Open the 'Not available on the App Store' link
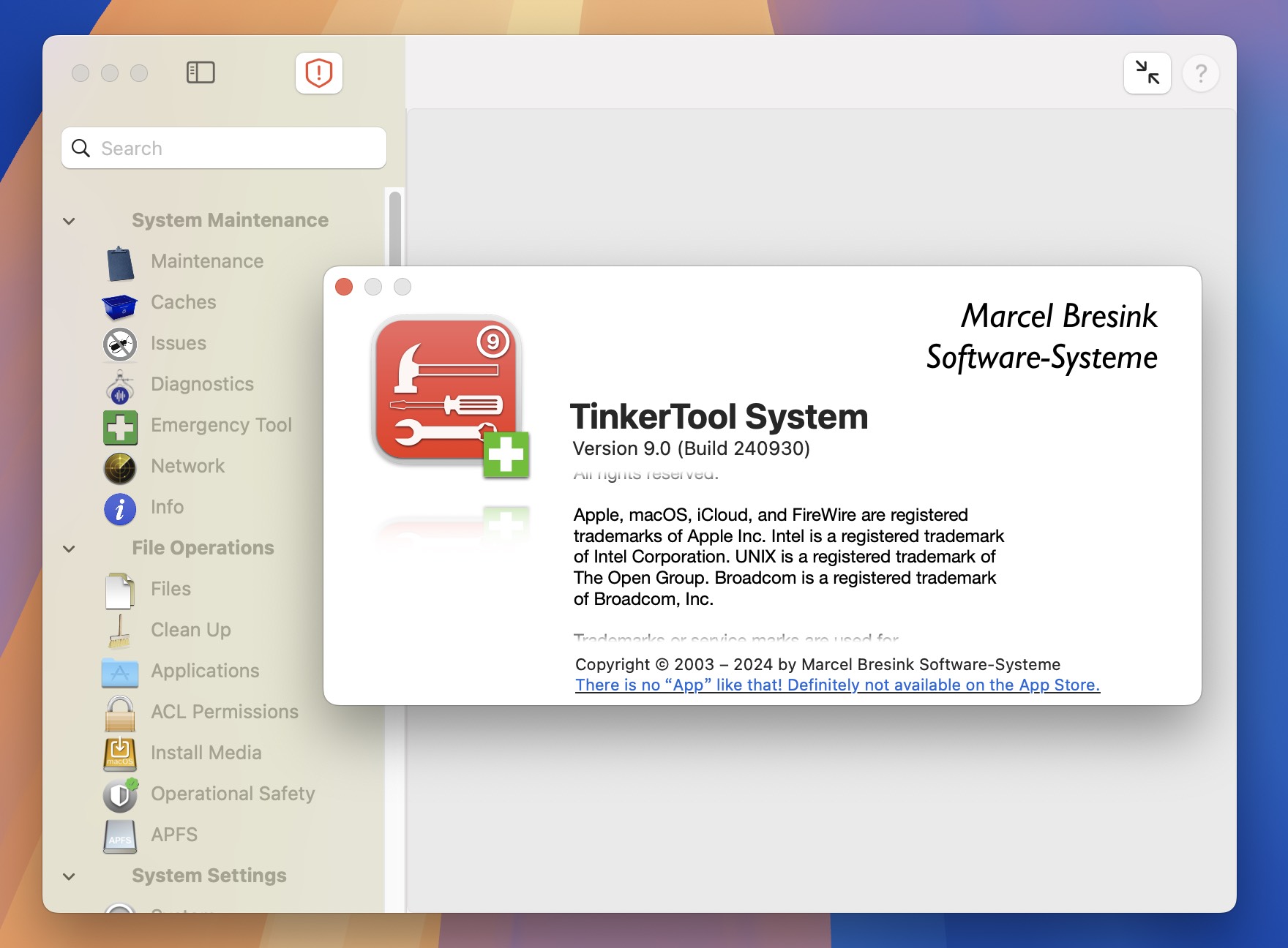This screenshot has height=948, width=1288. 837,685
